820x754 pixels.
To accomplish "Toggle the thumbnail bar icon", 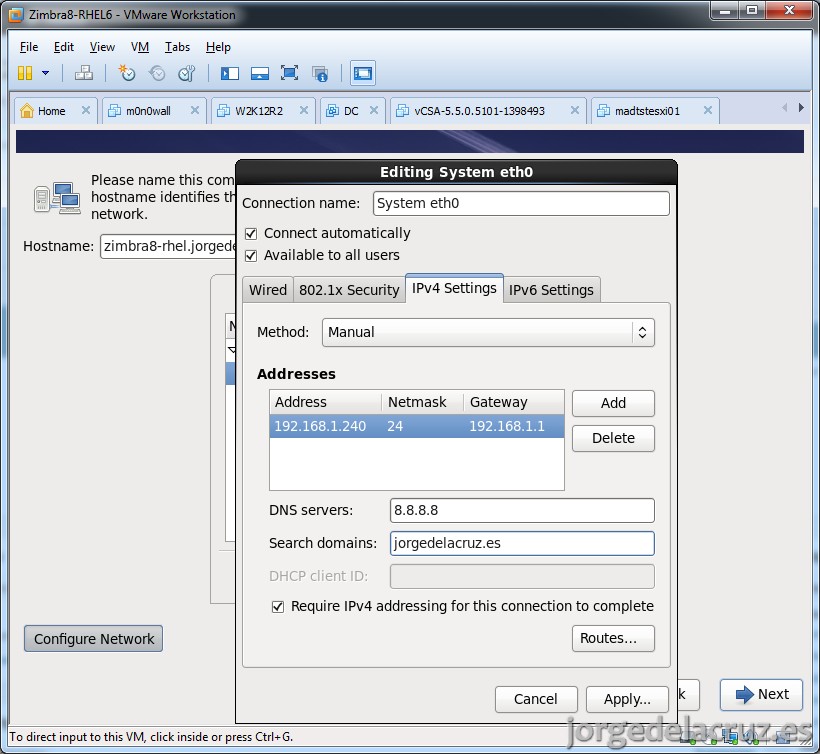I will tap(259, 73).
